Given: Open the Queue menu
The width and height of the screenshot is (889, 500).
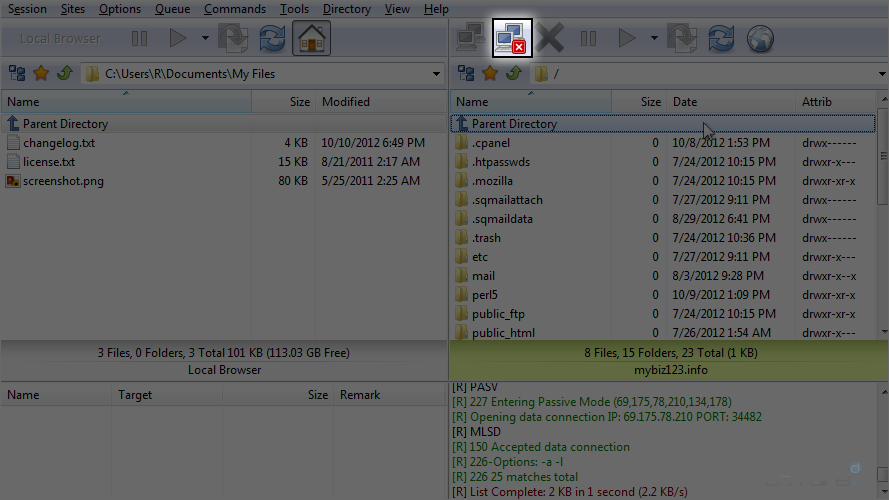Looking at the screenshot, I should pyautogui.click(x=172, y=9).
